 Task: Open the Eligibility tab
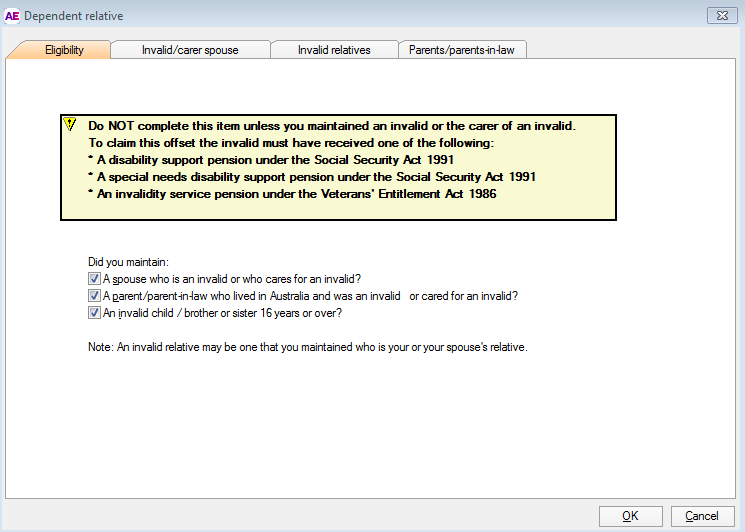click(64, 50)
